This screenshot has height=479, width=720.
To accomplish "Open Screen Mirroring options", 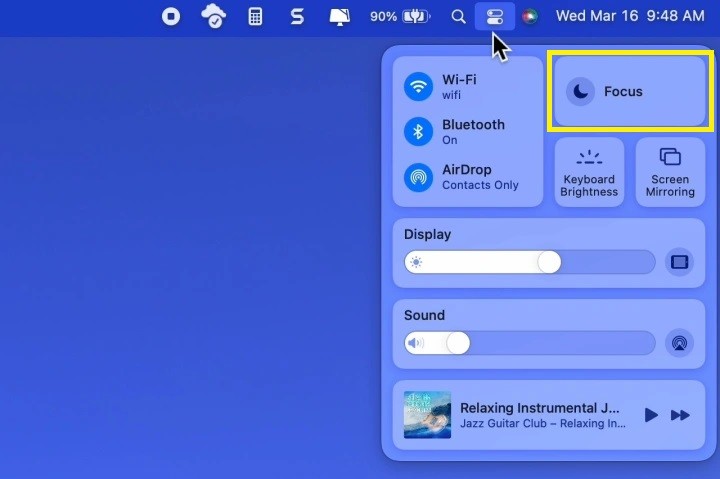I will [x=670, y=172].
